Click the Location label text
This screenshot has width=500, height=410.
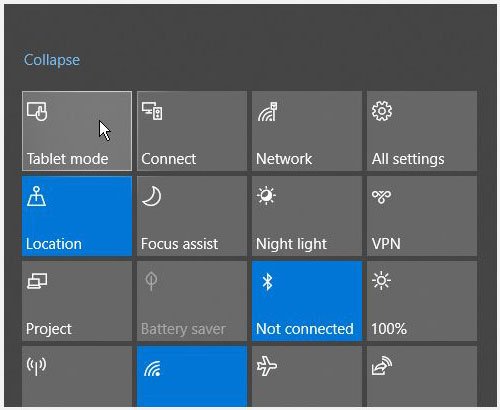54,244
